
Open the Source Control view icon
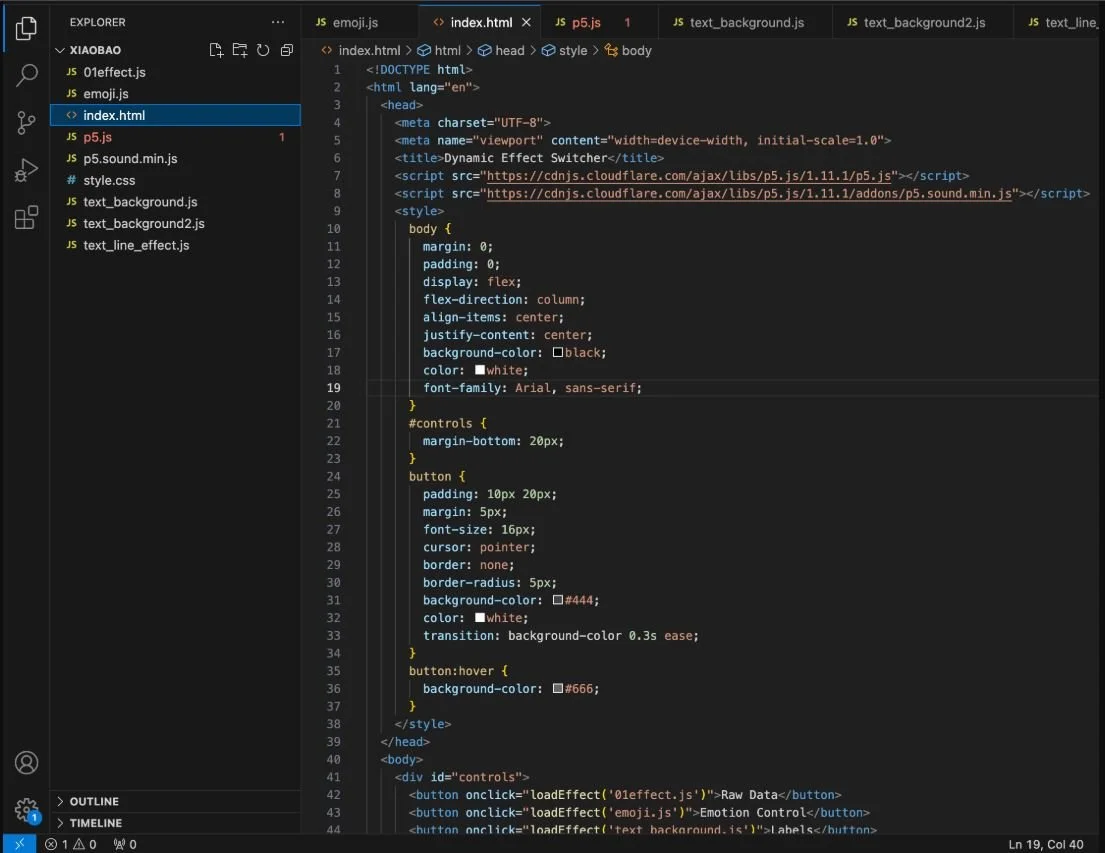(26, 123)
